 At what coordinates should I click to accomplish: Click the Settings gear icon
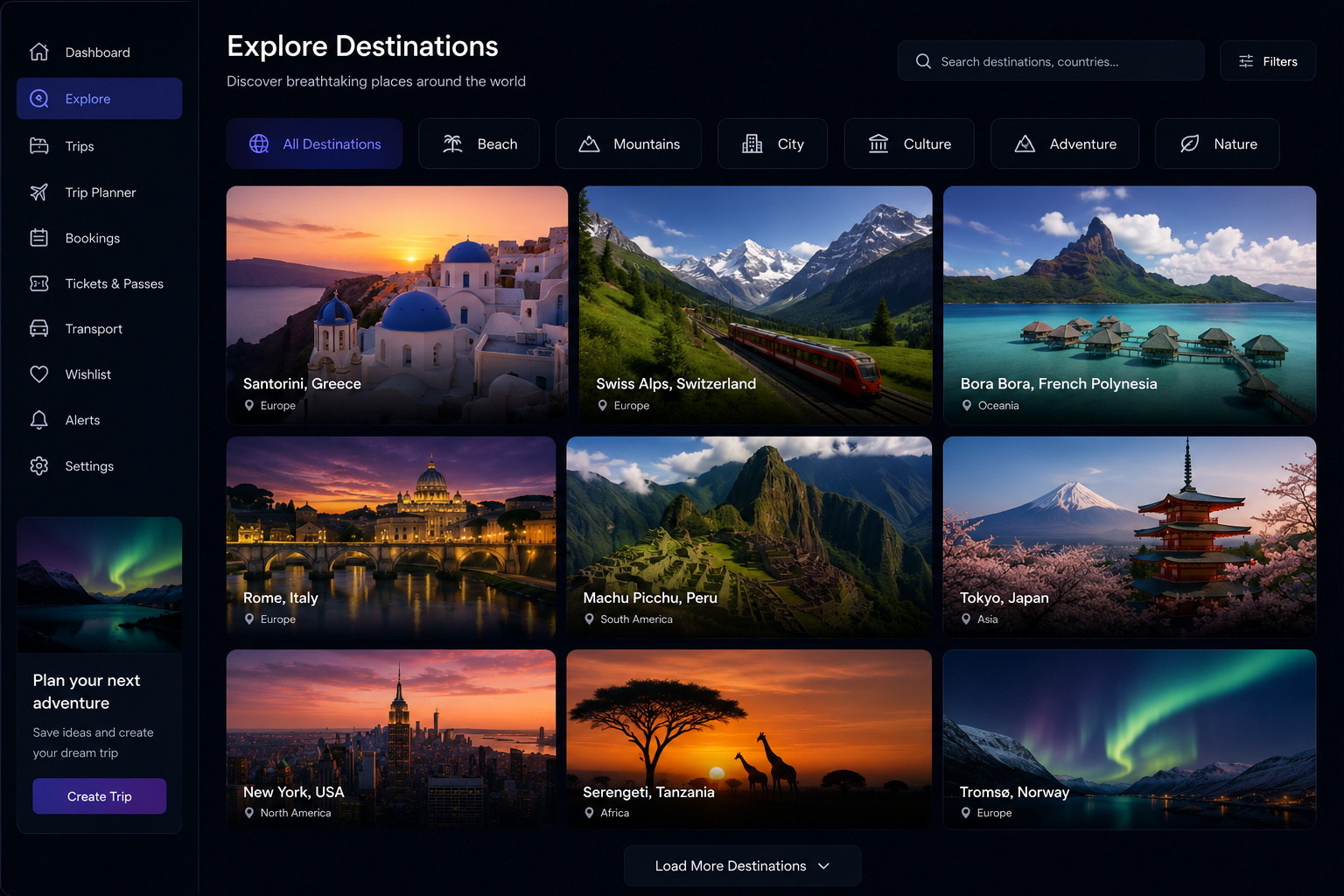pyautogui.click(x=39, y=466)
